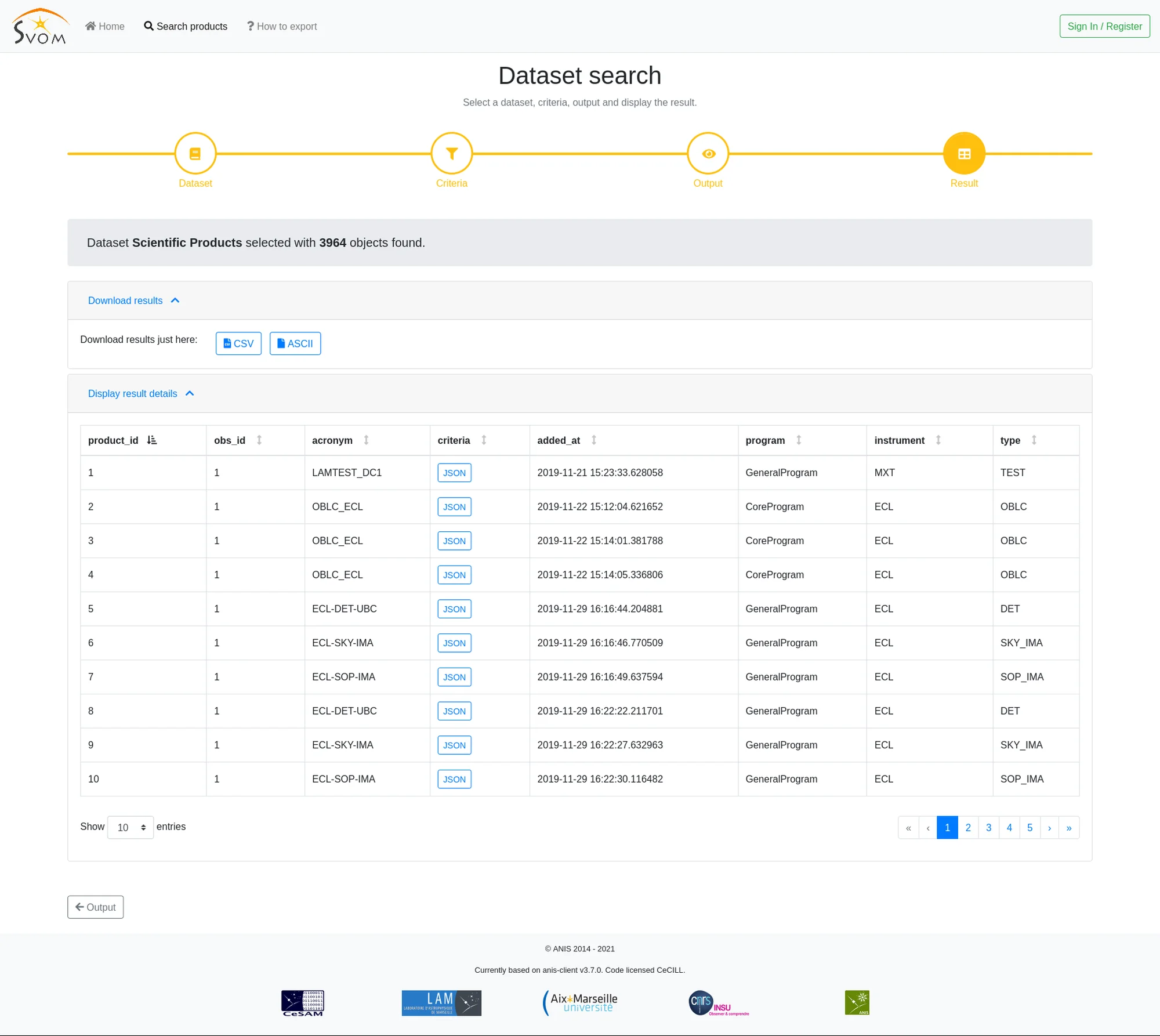Go to Dataset step icon
Viewport: 1160px width, 1036px height.
coord(195,153)
